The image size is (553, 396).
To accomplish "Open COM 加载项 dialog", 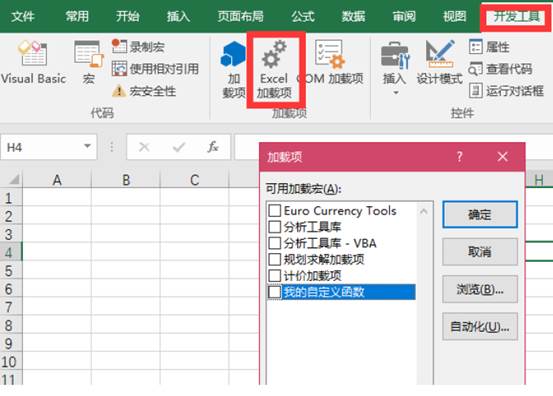I will [330, 62].
